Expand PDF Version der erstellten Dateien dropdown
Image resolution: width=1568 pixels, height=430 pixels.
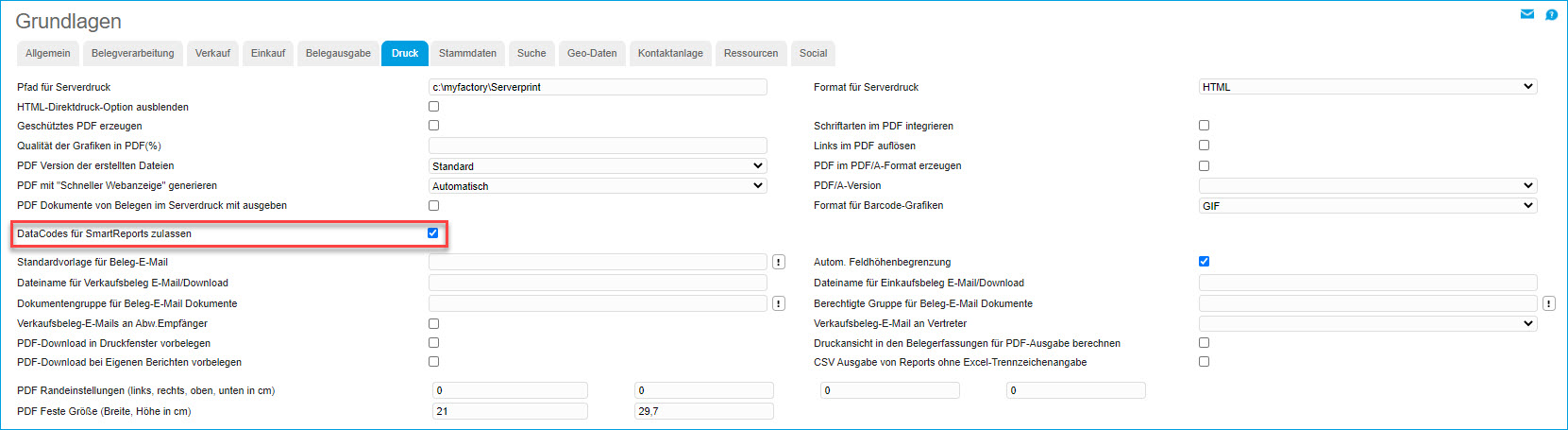pos(598,166)
